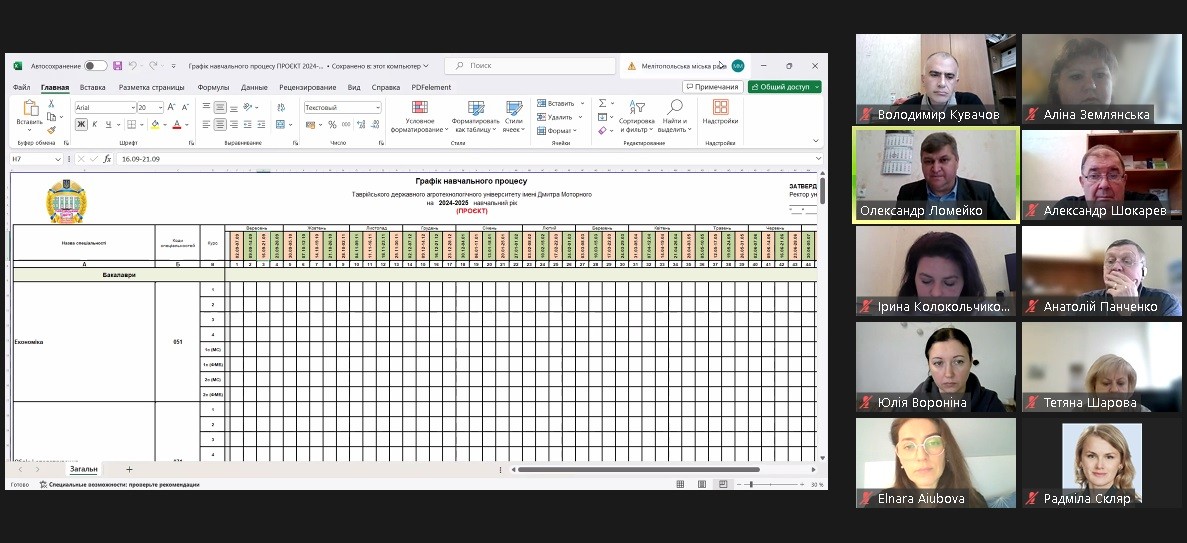Open Сортировка и фильтр menu
Screen dimensions: 1187x543
click(637, 117)
